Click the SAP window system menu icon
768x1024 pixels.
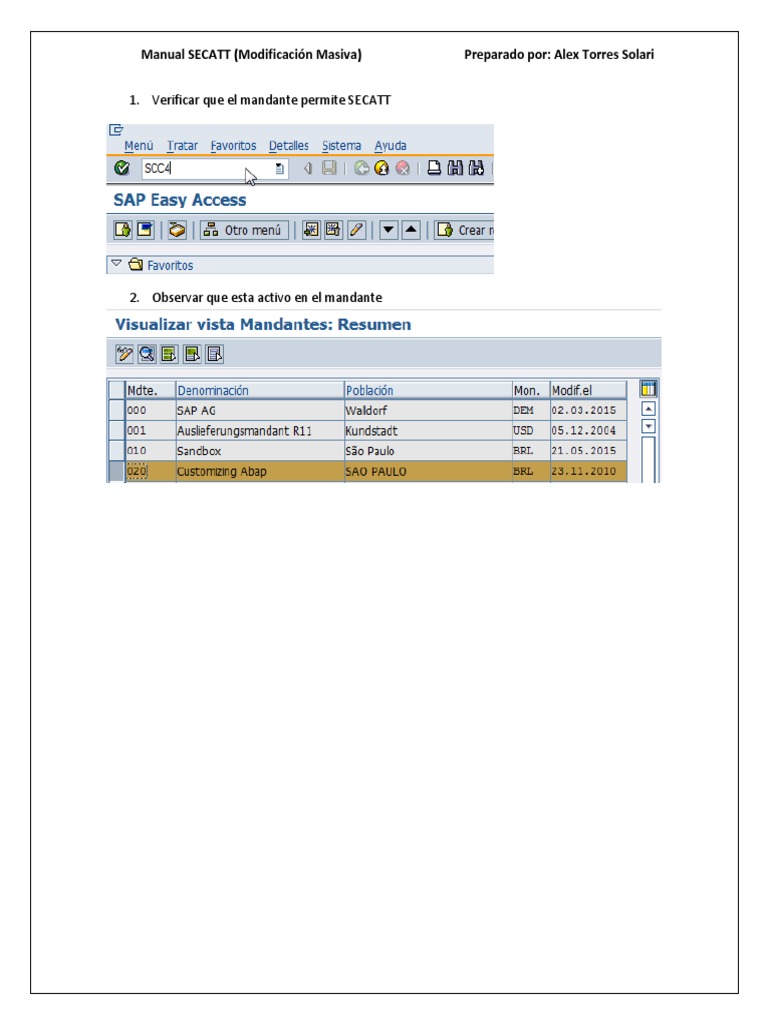(116, 129)
